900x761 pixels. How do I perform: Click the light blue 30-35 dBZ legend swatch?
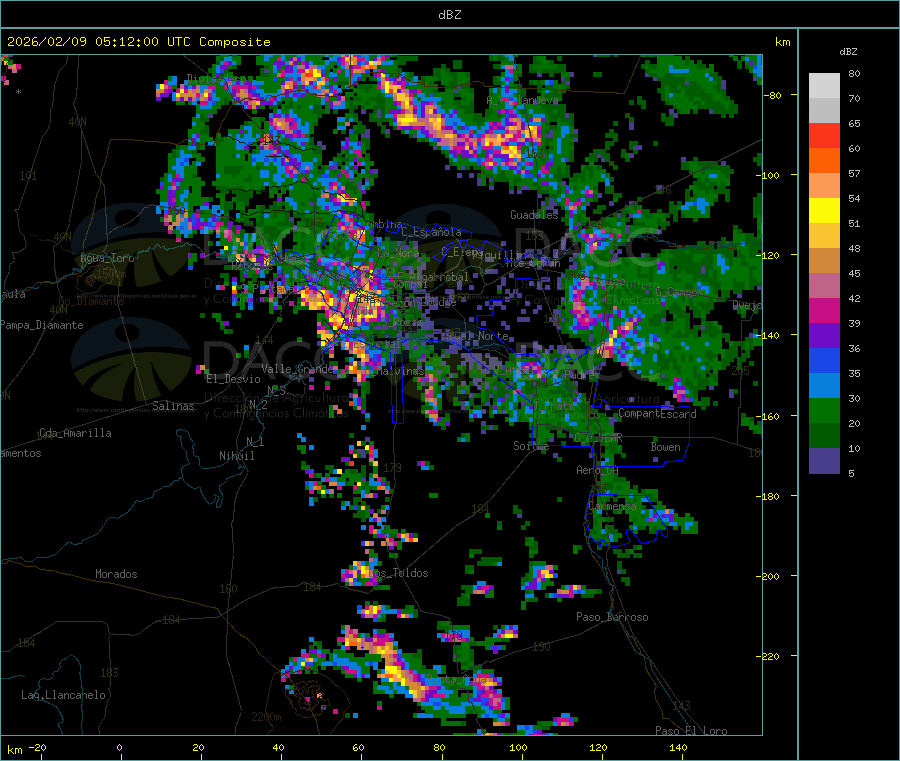[x=824, y=386]
